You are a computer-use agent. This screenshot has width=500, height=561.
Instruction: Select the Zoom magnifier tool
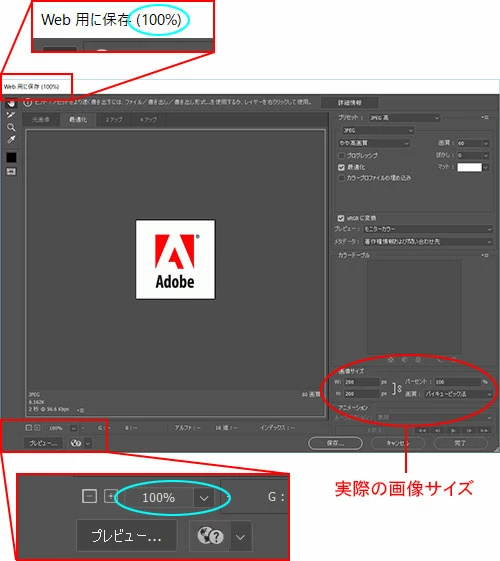click(x=11, y=127)
